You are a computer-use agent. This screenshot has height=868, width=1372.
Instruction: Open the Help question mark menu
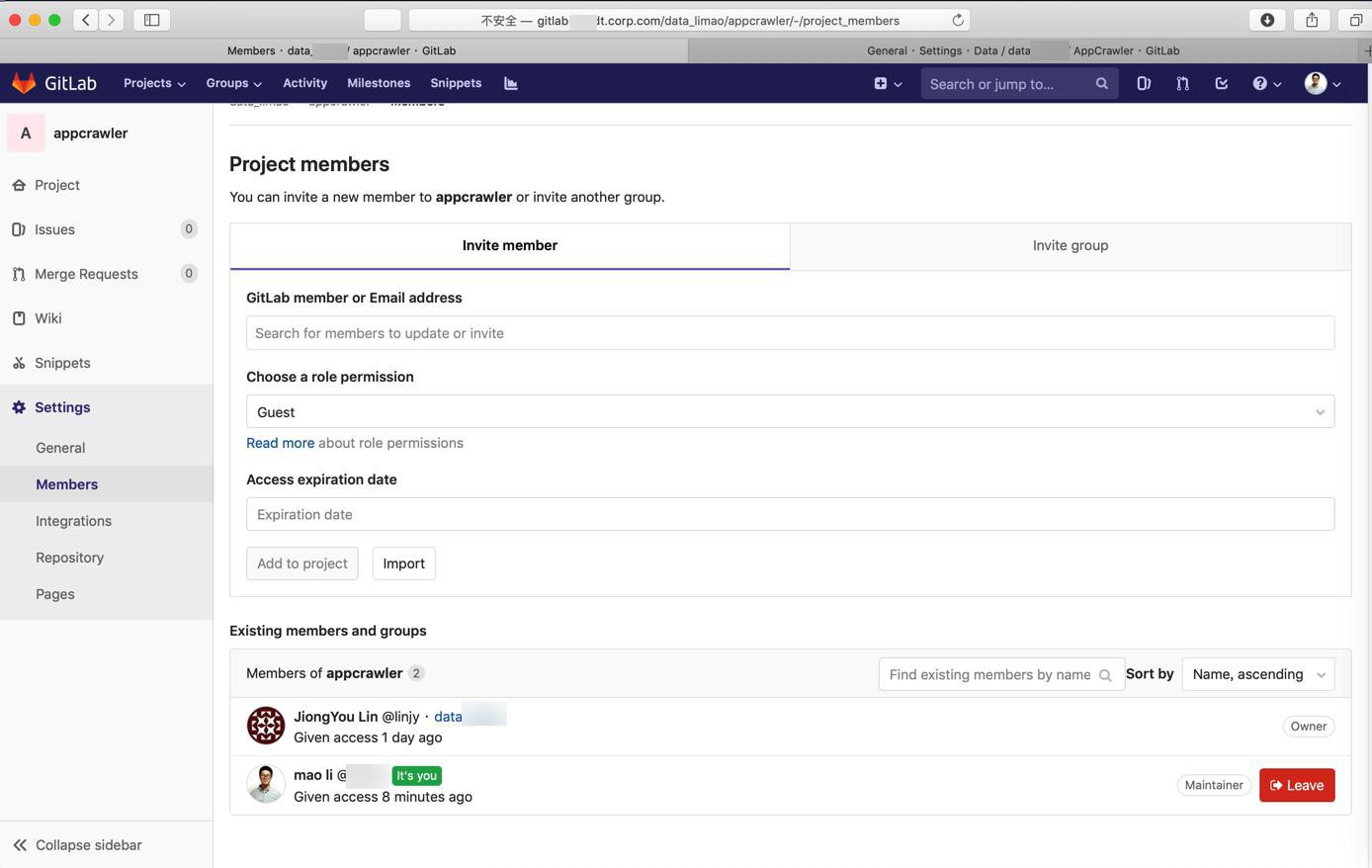click(x=1267, y=84)
